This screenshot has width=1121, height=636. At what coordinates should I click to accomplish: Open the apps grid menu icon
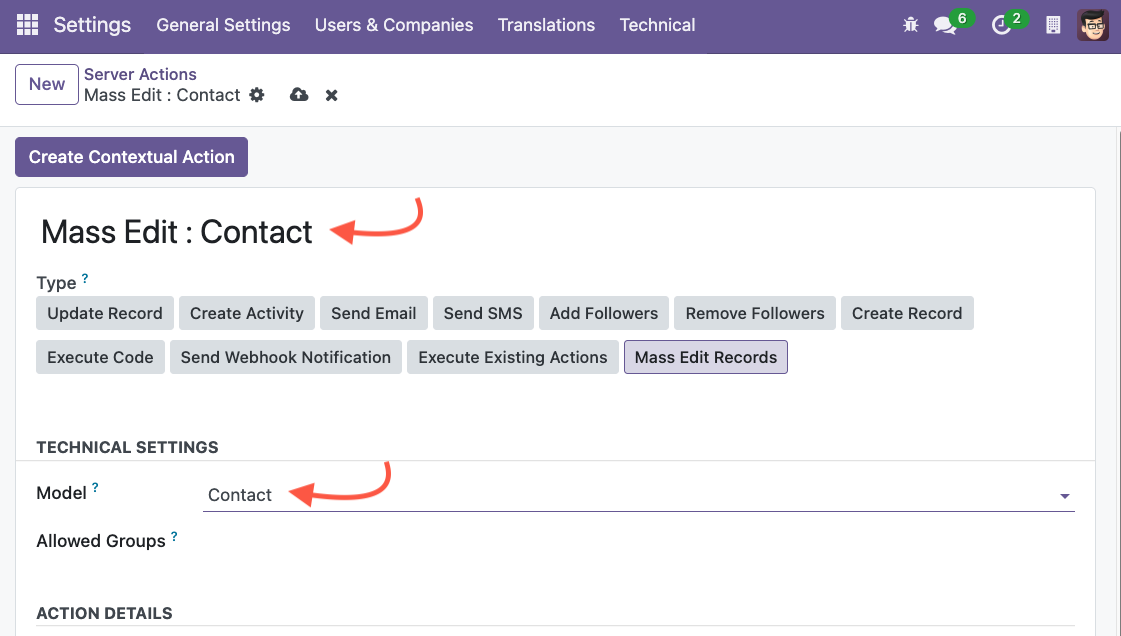[27, 25]
